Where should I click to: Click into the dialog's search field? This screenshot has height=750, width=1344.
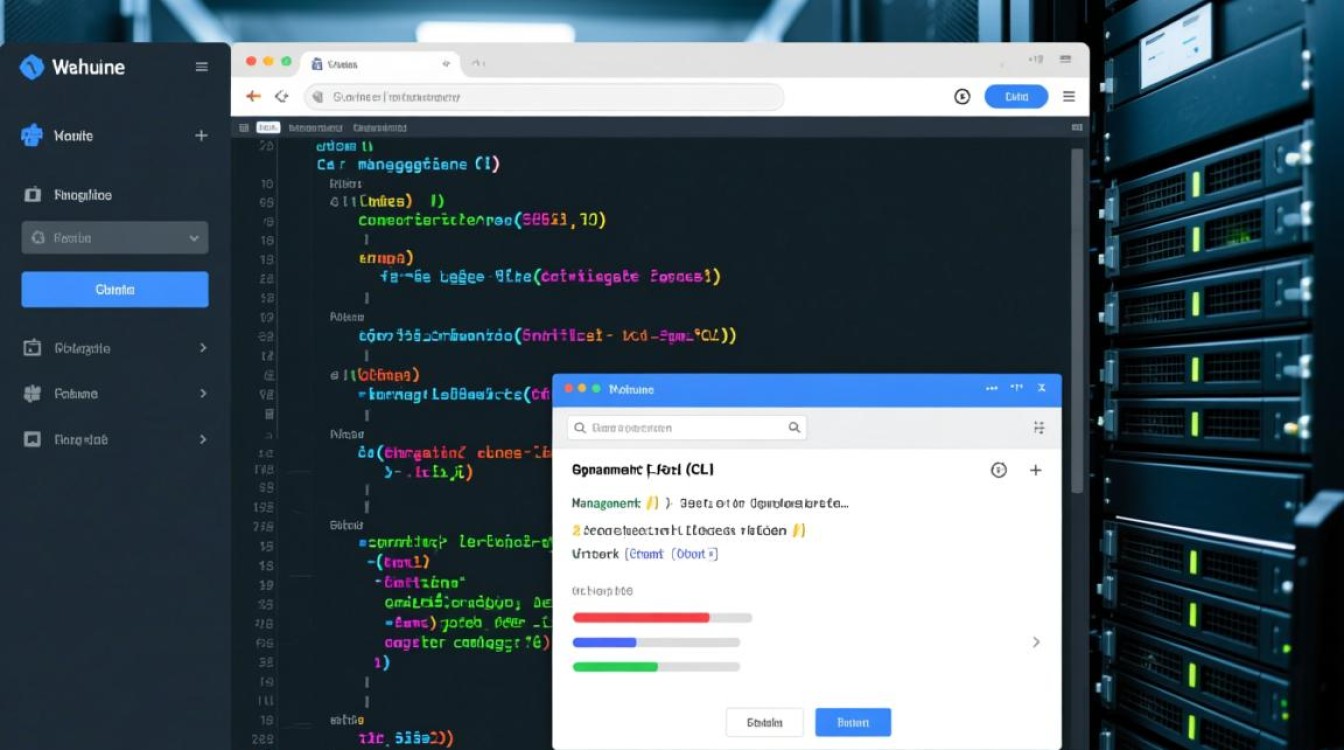tap(680, 428)
